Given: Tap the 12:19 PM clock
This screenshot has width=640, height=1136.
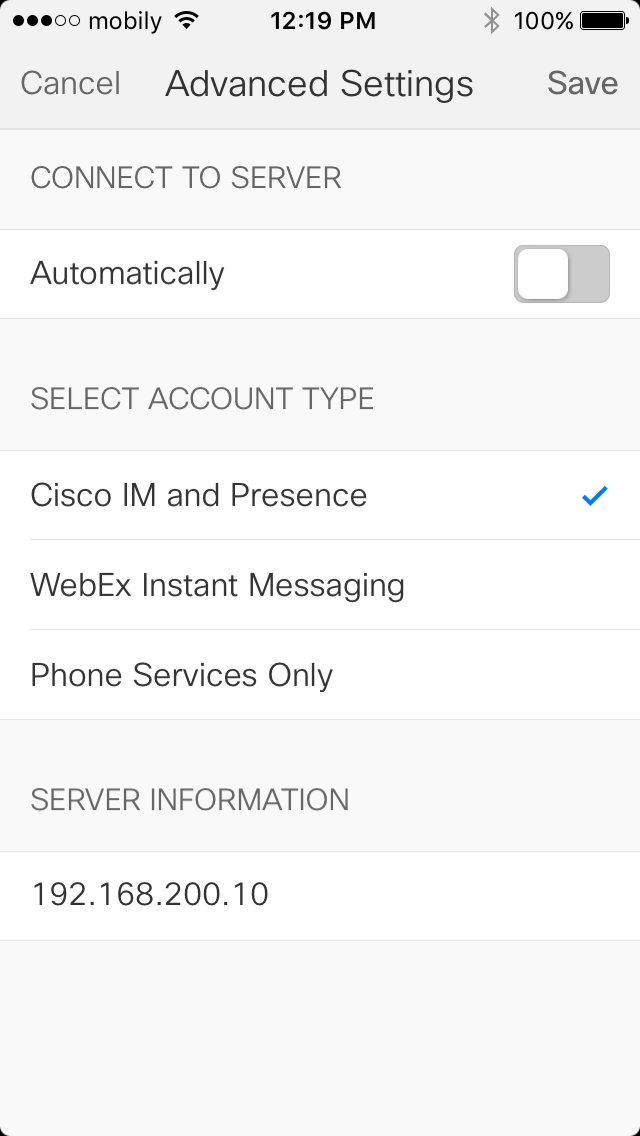Looking at the screenshot, I should coord(323,20).
